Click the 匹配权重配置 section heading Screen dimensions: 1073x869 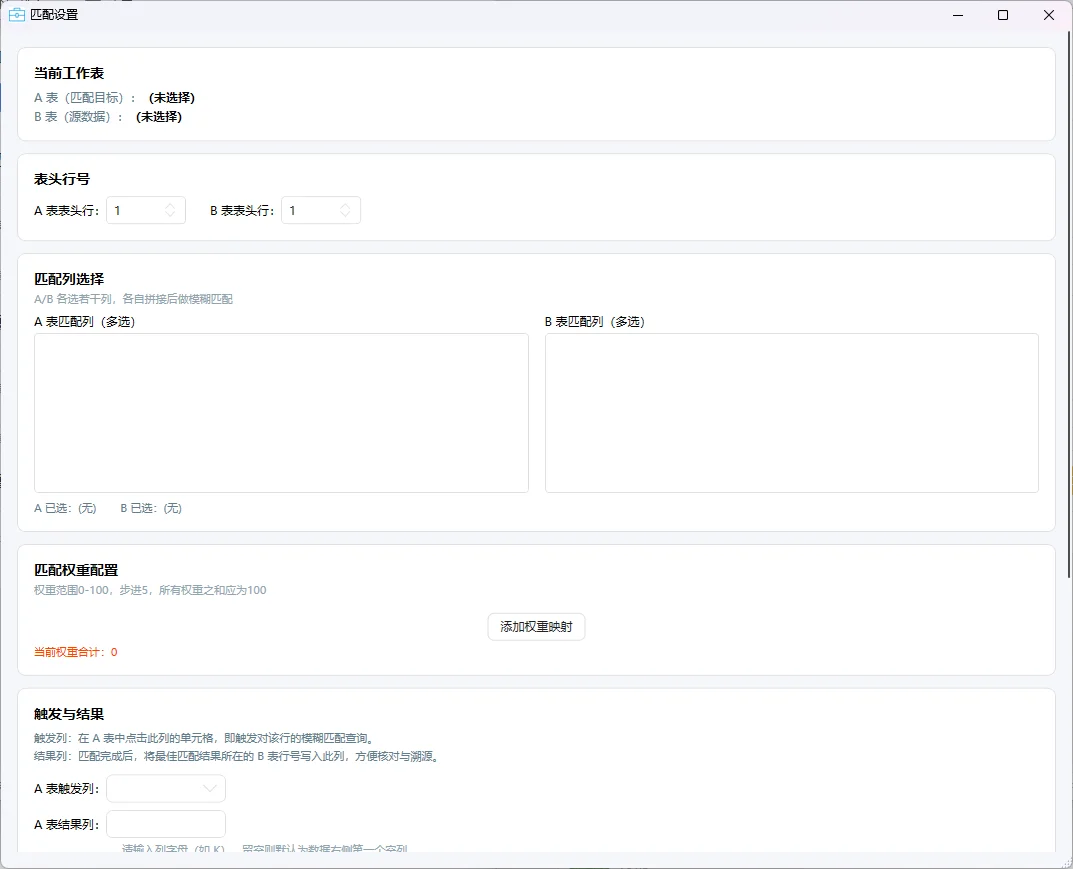tap(76, 570)
